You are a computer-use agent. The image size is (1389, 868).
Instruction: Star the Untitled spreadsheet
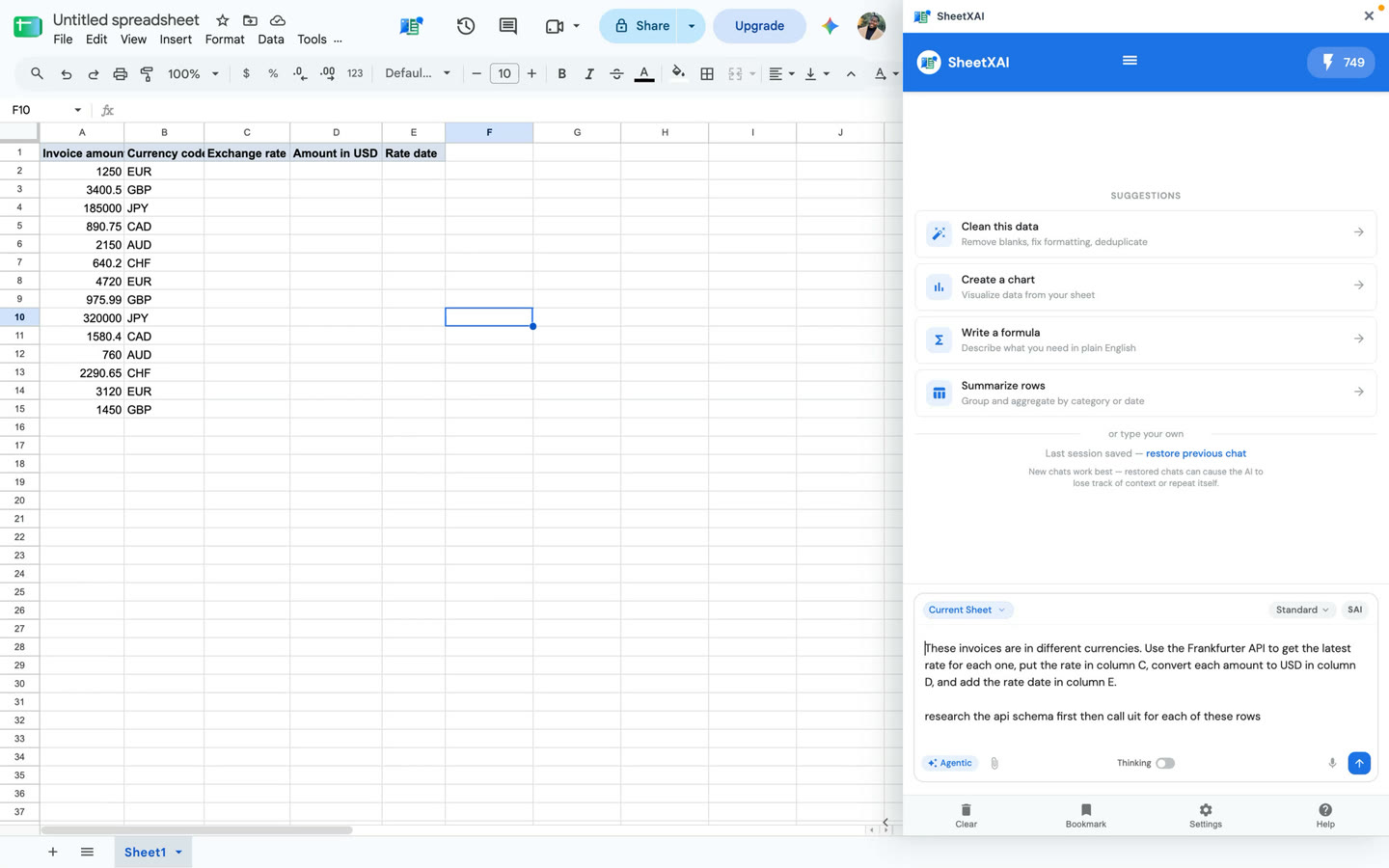[223, 20]
